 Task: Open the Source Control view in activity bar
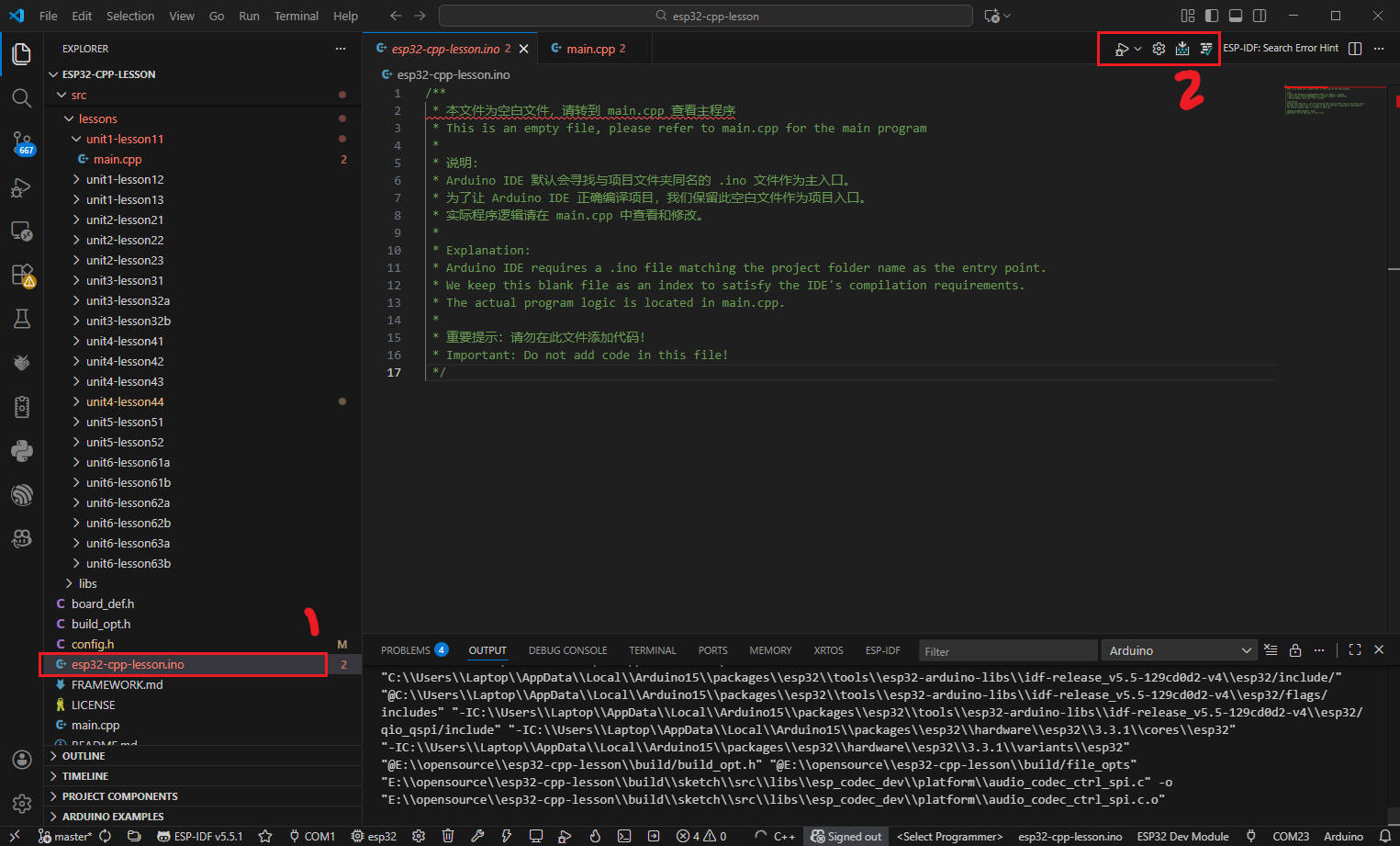click(21, 142)
